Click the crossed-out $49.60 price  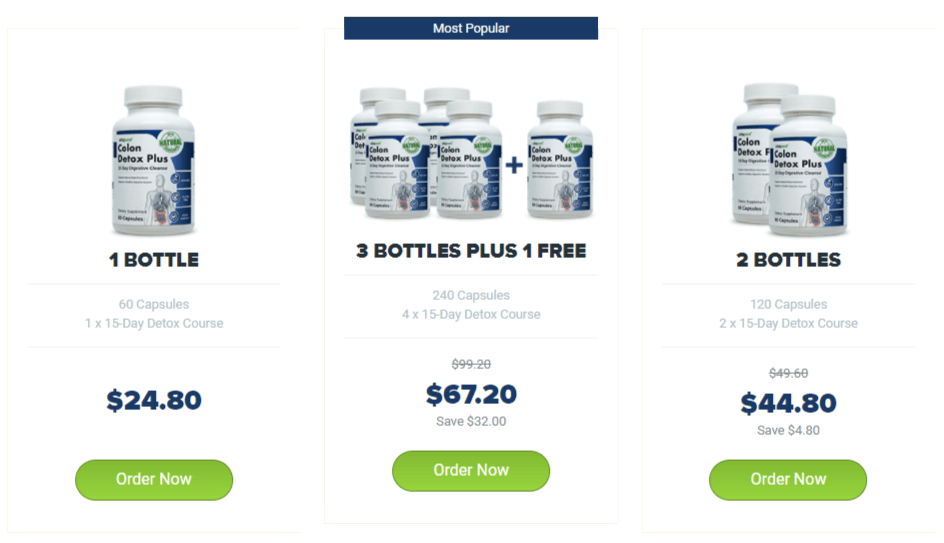pos(788,373)
